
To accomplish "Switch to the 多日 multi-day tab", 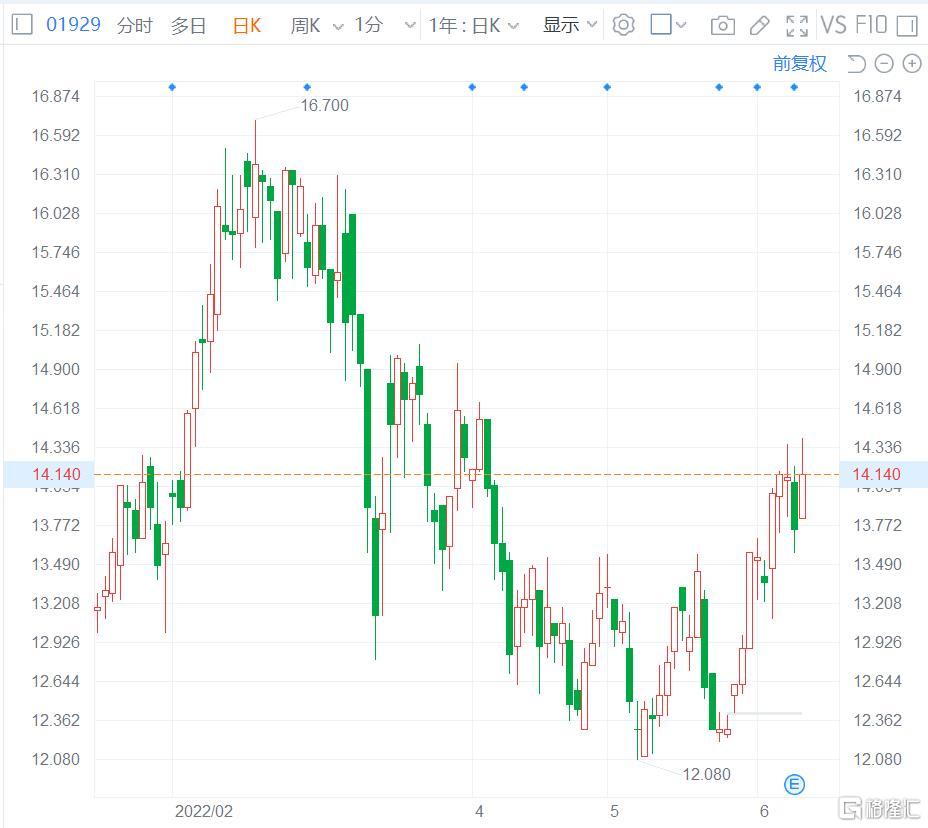I will point(188,26).
